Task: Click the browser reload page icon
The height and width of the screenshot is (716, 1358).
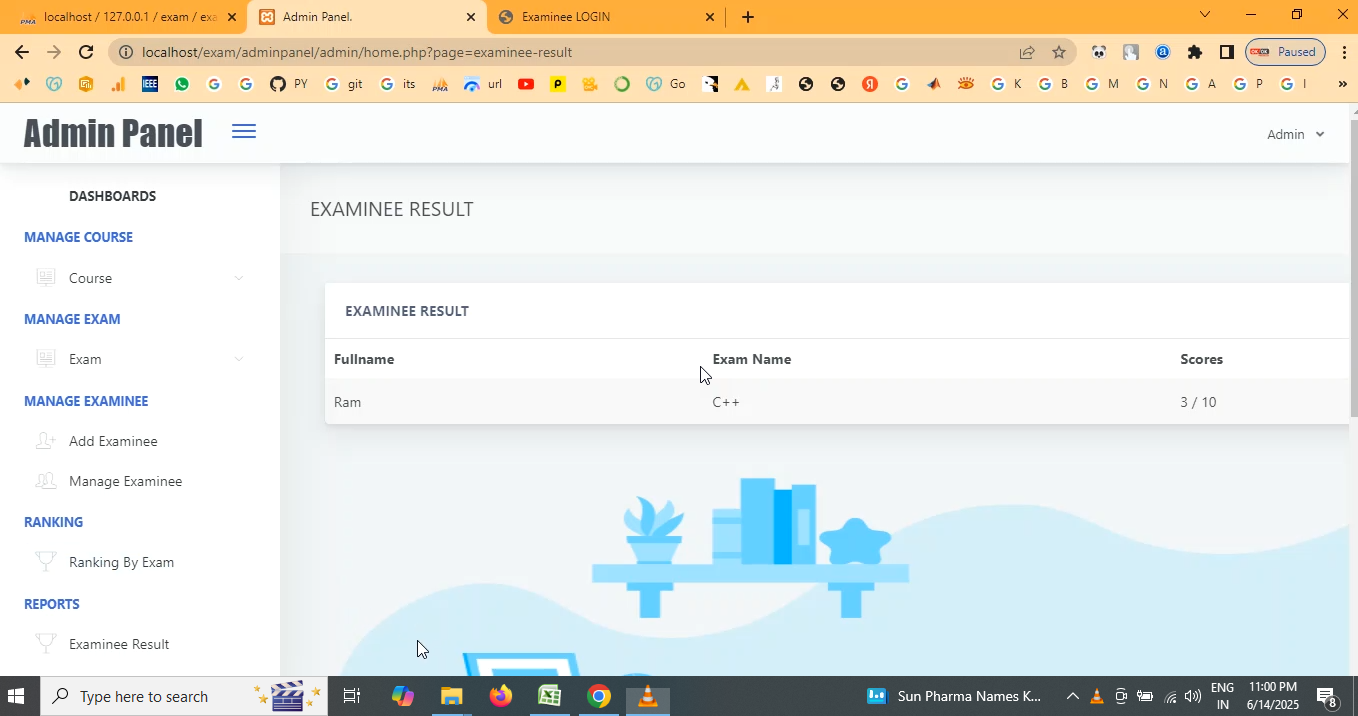Action: point(86,52)
